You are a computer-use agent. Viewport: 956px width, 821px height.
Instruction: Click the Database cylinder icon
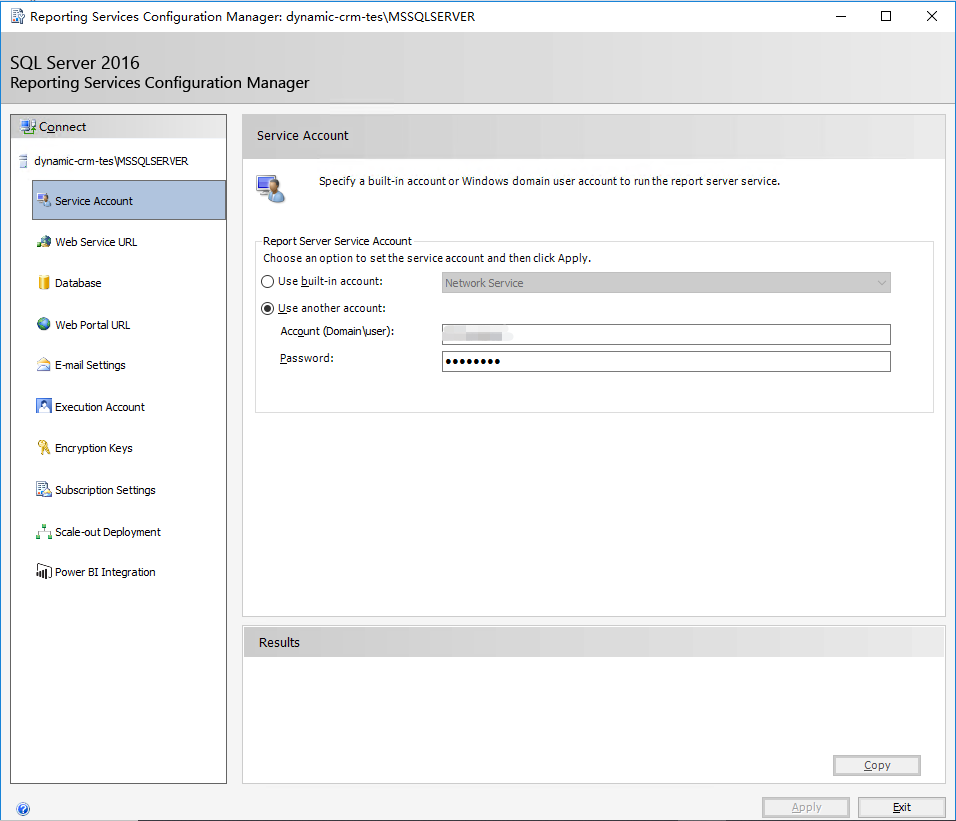tap(44, 282)
